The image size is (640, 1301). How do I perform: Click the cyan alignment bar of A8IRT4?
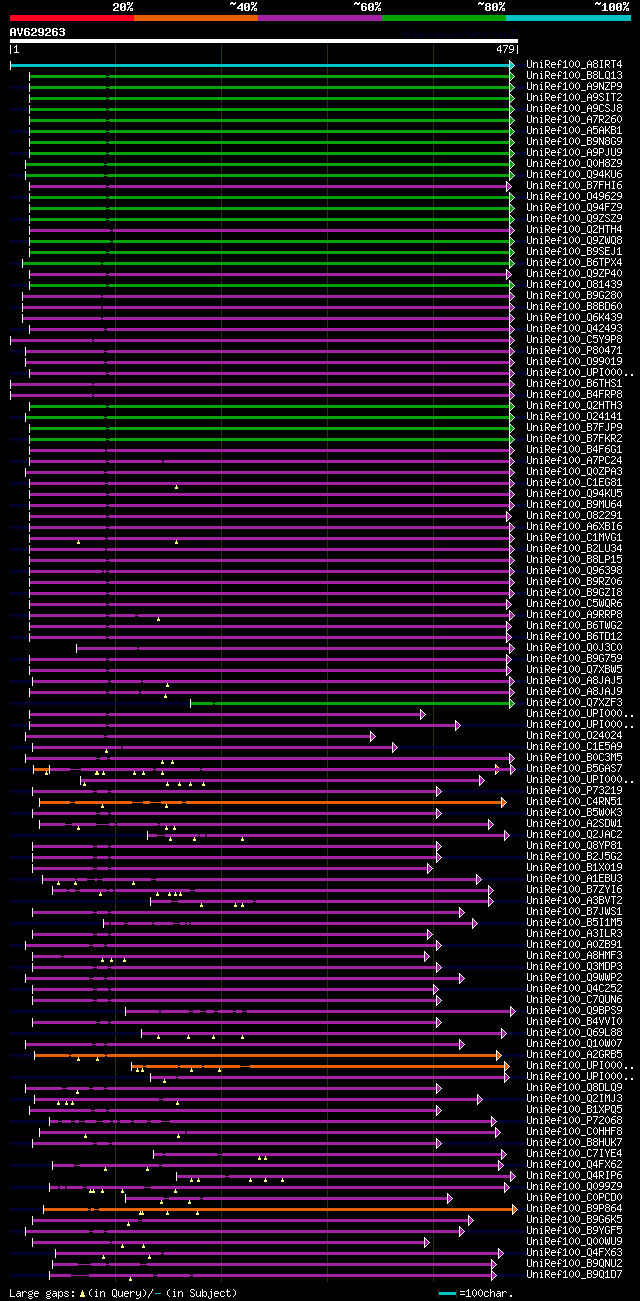coord(262,65)
